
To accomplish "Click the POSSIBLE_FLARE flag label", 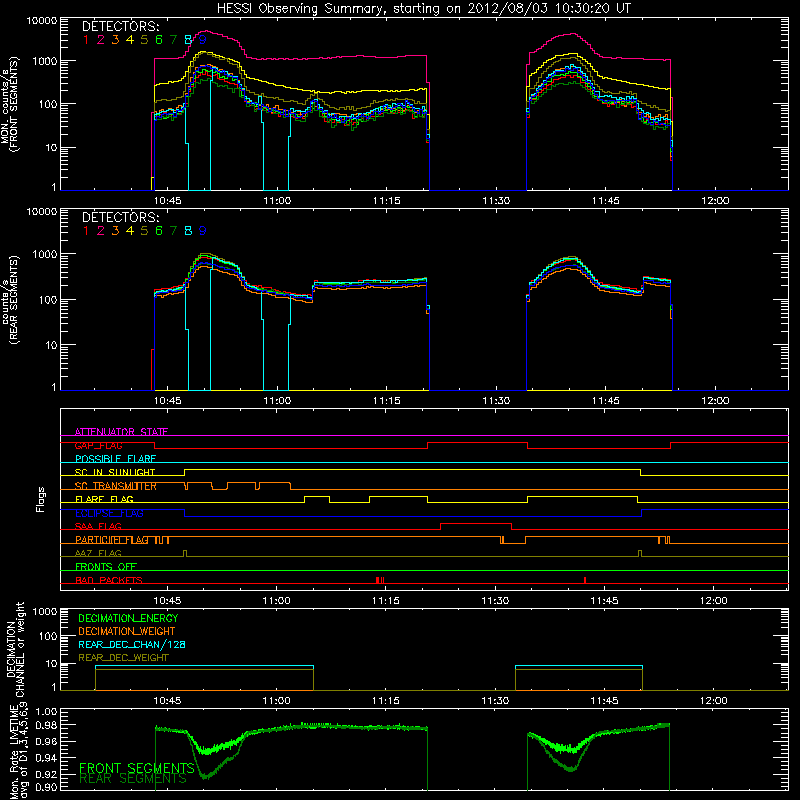I will click(115, 459).
